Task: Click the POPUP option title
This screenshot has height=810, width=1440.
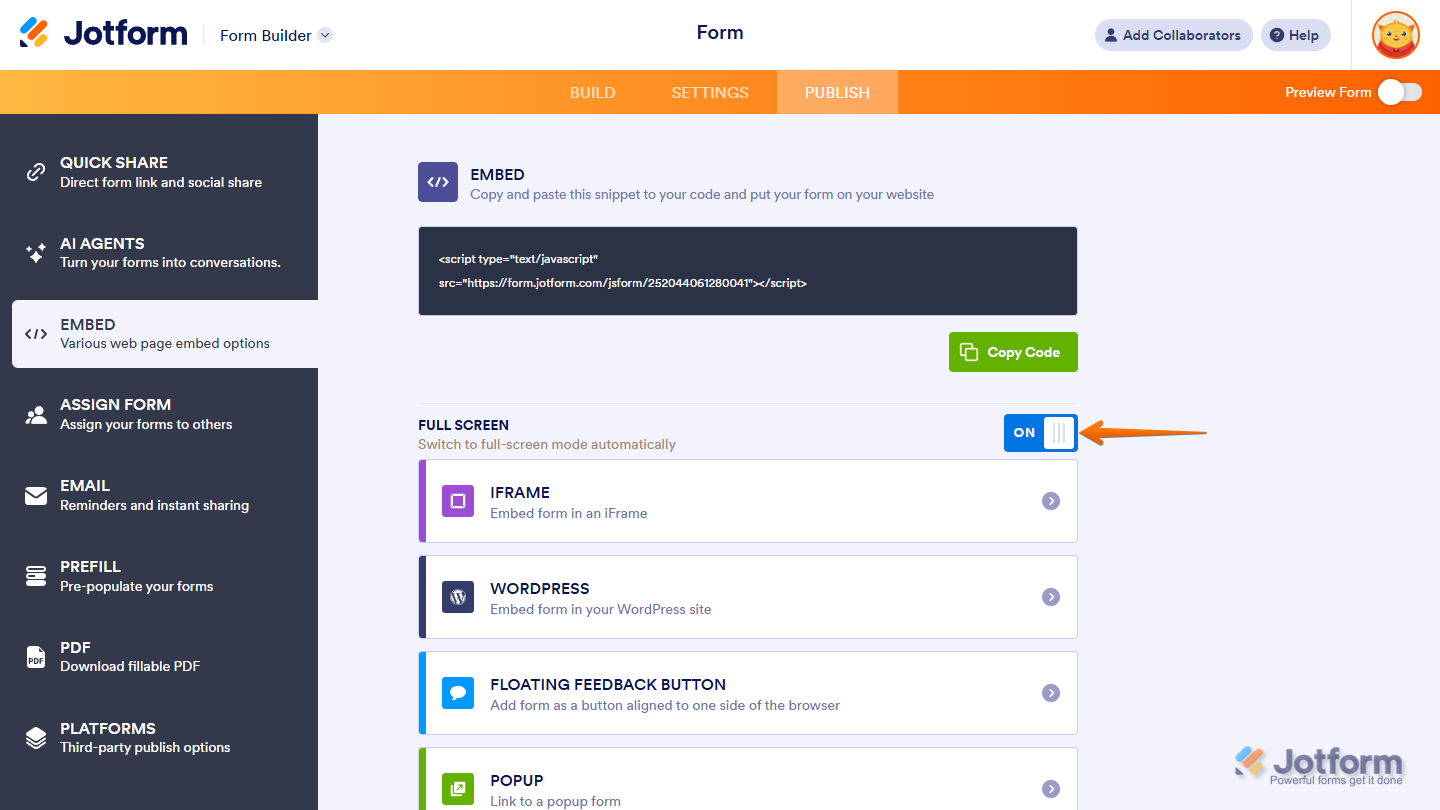Action: pyautogui.click(x=517, y=781)
